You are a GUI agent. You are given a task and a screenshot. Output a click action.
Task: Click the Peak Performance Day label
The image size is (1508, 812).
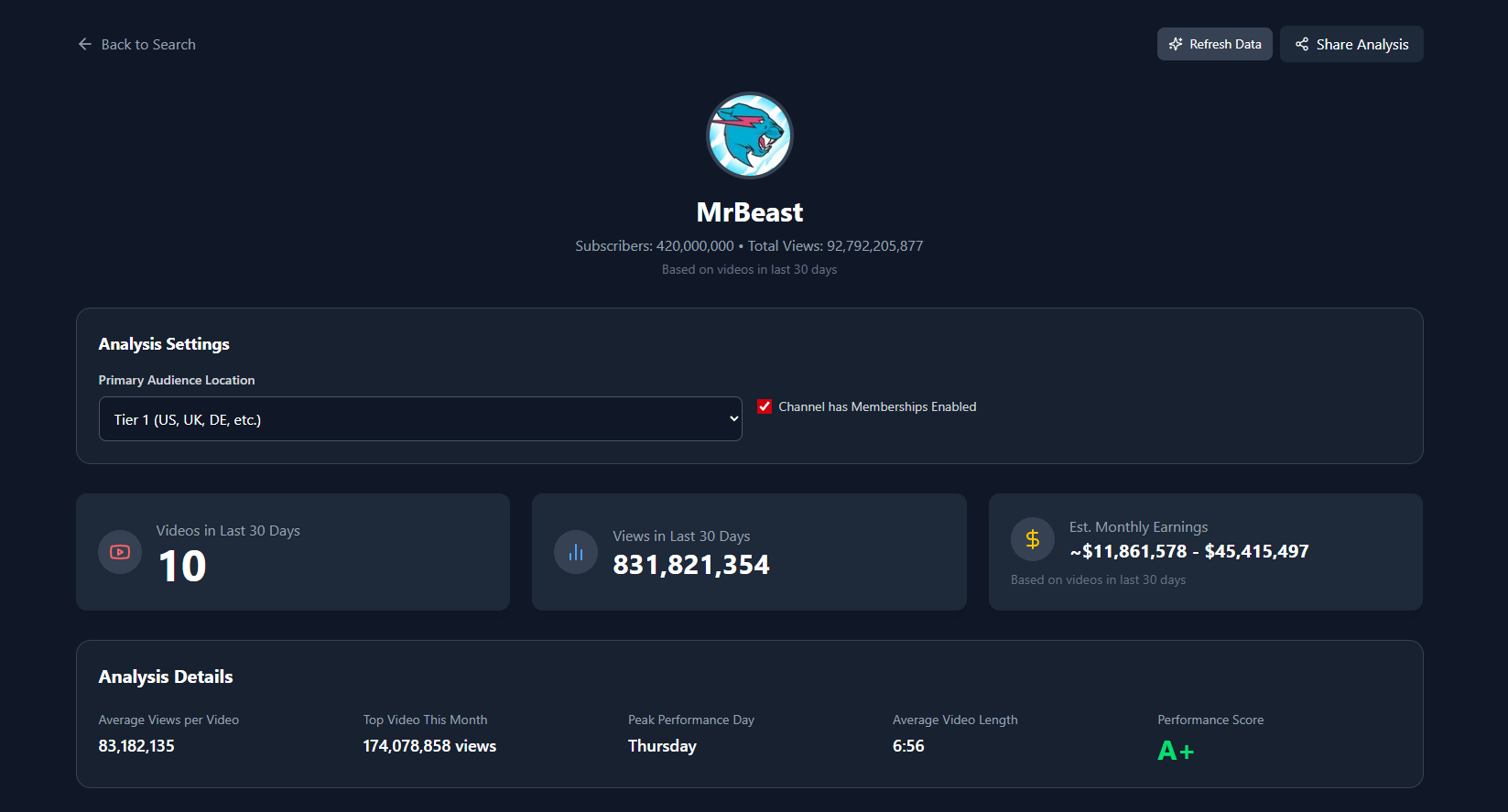point(691,720)
